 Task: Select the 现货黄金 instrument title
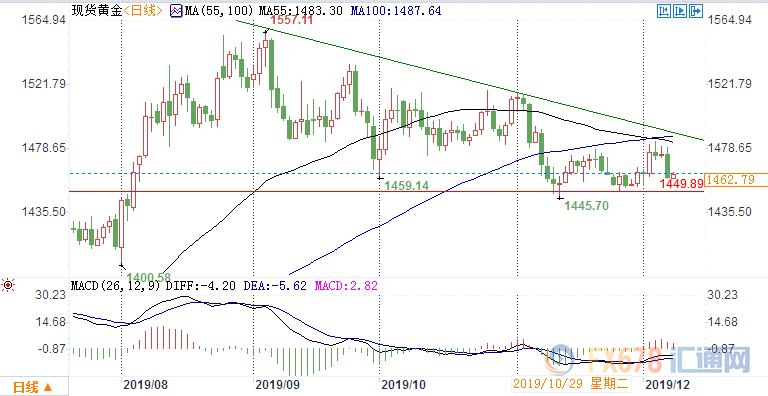(97, 11)
